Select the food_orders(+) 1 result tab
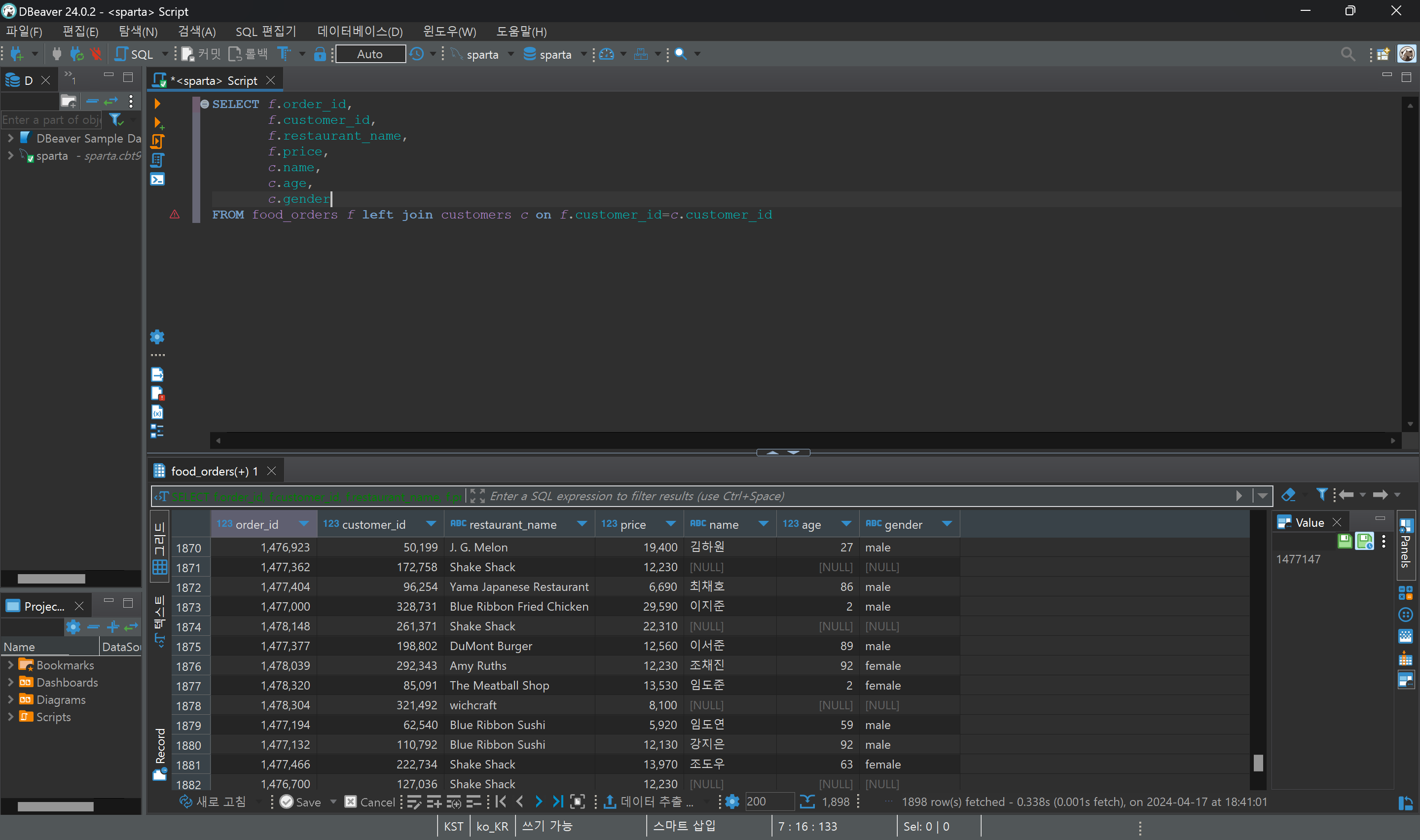Screen dimensions: 1420x840 [214, 471]
